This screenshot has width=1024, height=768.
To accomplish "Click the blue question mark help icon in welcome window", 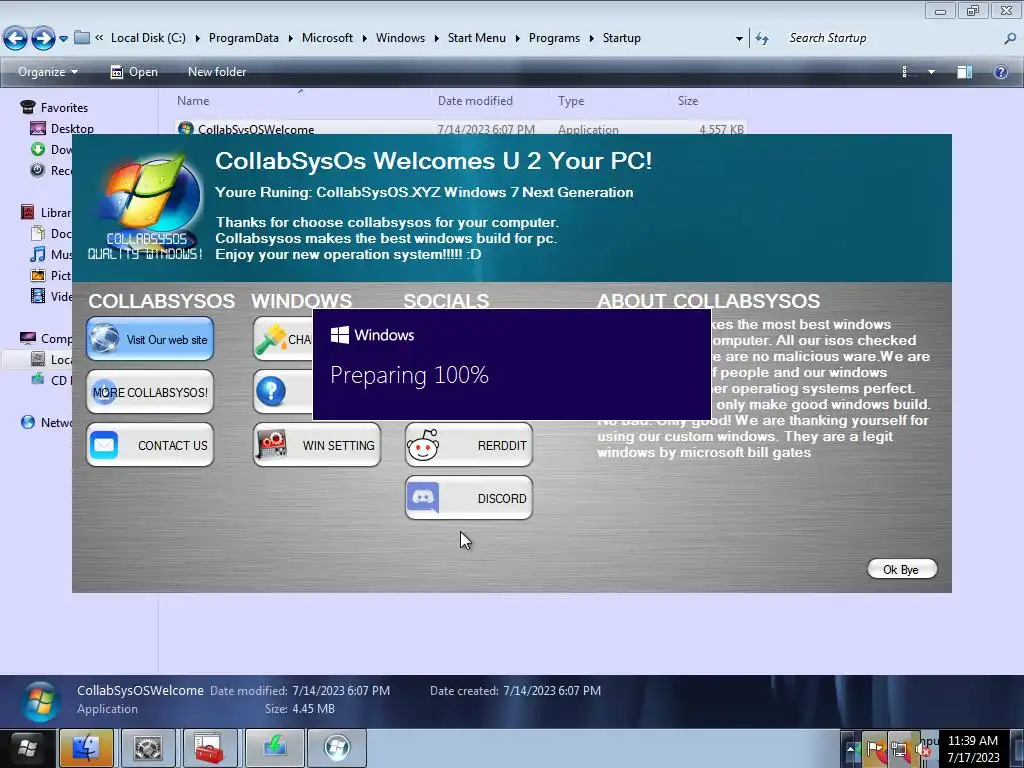I will pos(271,392).
